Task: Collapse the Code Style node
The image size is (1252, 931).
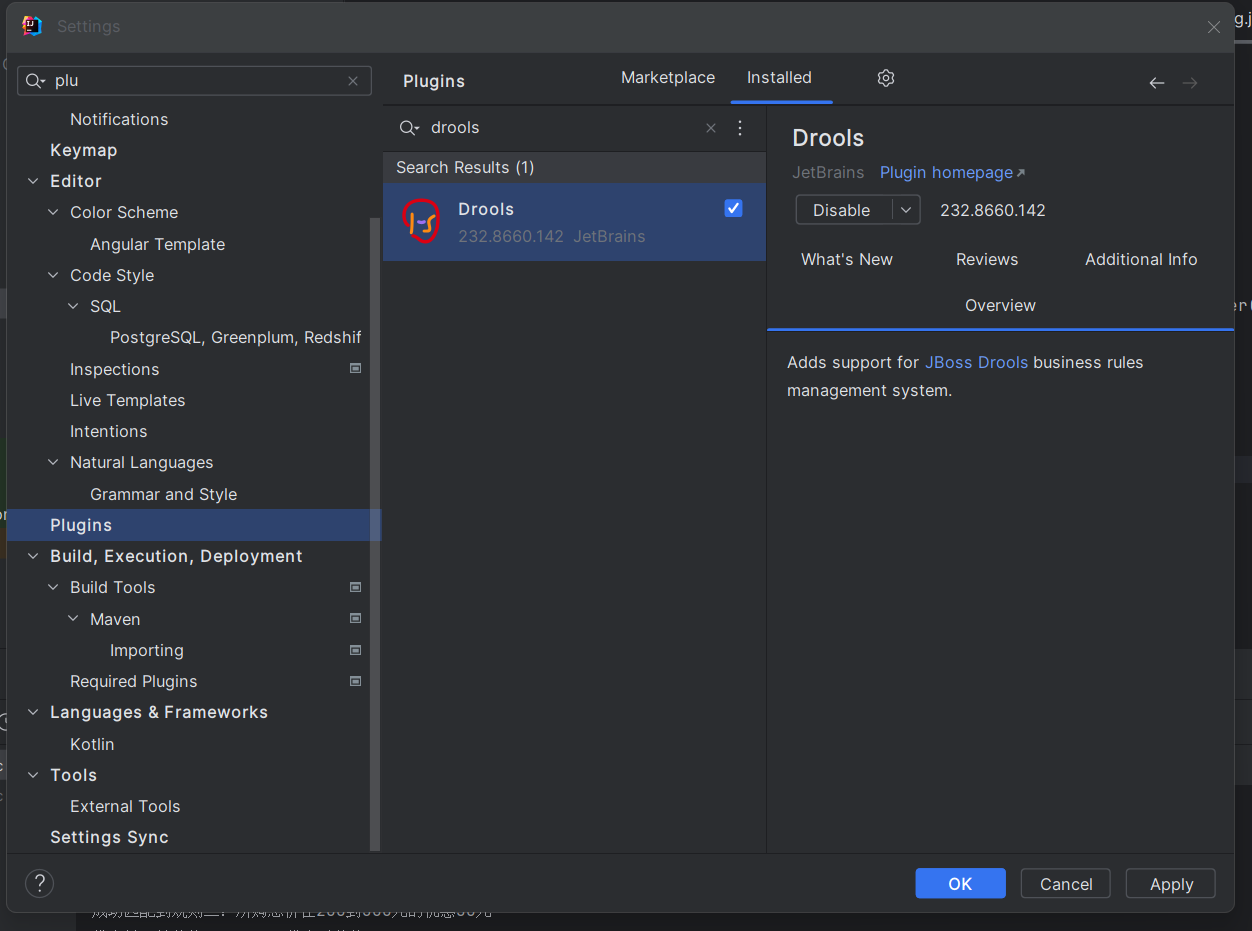Action: point(54,275)
